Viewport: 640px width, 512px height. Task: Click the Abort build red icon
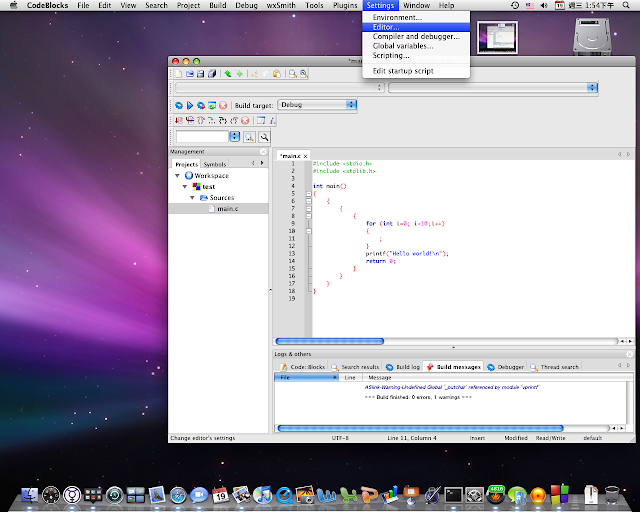[x=223, y=105]
